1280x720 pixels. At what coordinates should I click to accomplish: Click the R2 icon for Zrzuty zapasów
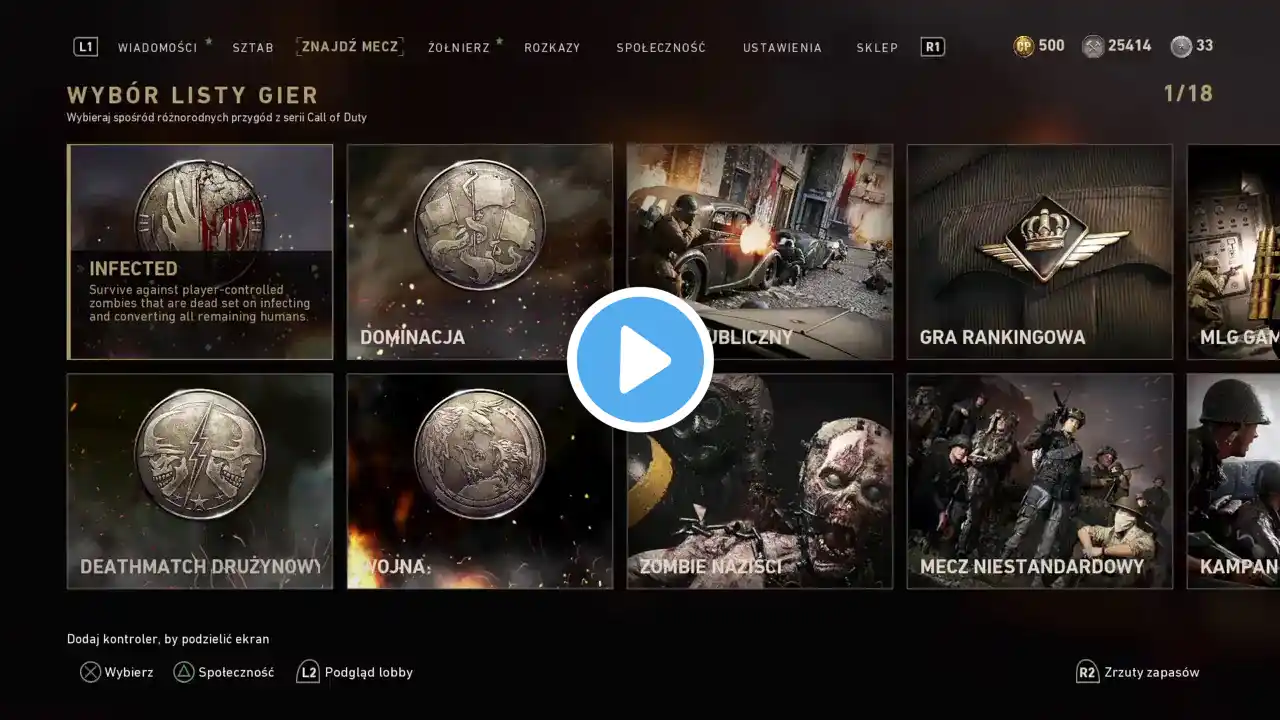[1087, 672]
